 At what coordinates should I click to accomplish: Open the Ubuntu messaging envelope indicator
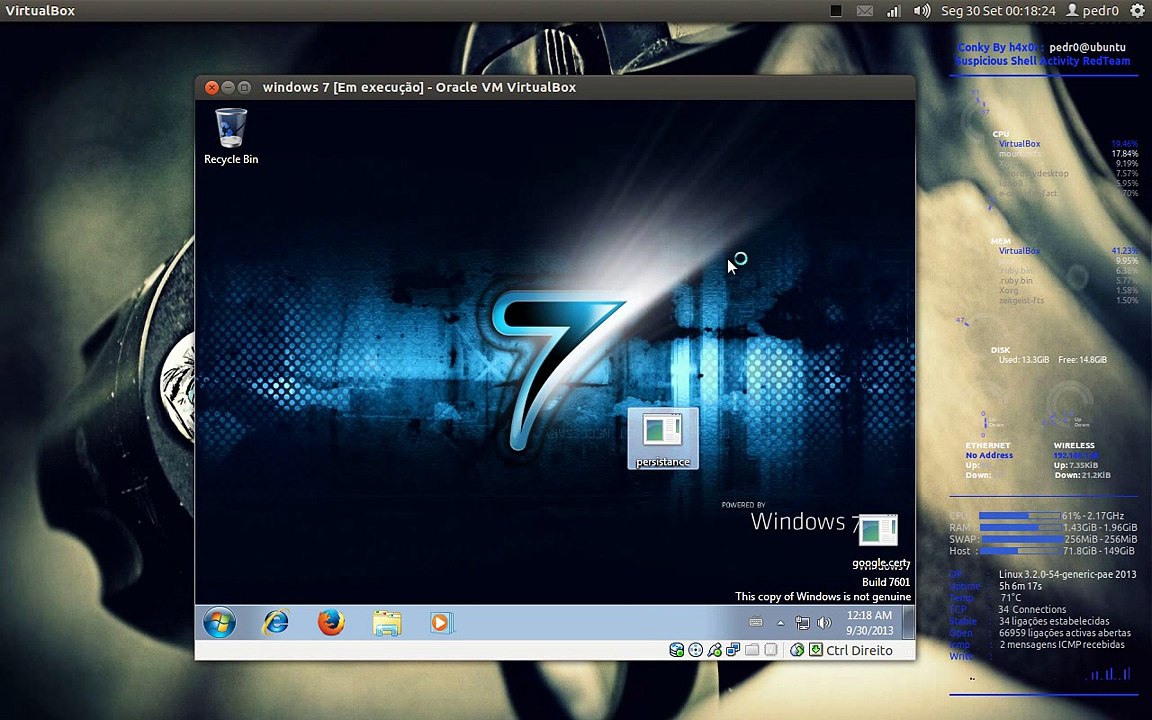tap(865, 10)
